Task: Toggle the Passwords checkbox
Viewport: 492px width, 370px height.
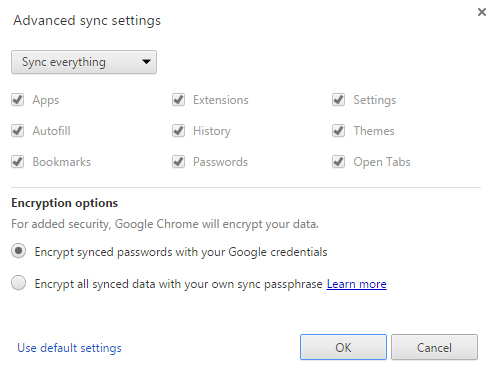Action: tap(178, 162)
